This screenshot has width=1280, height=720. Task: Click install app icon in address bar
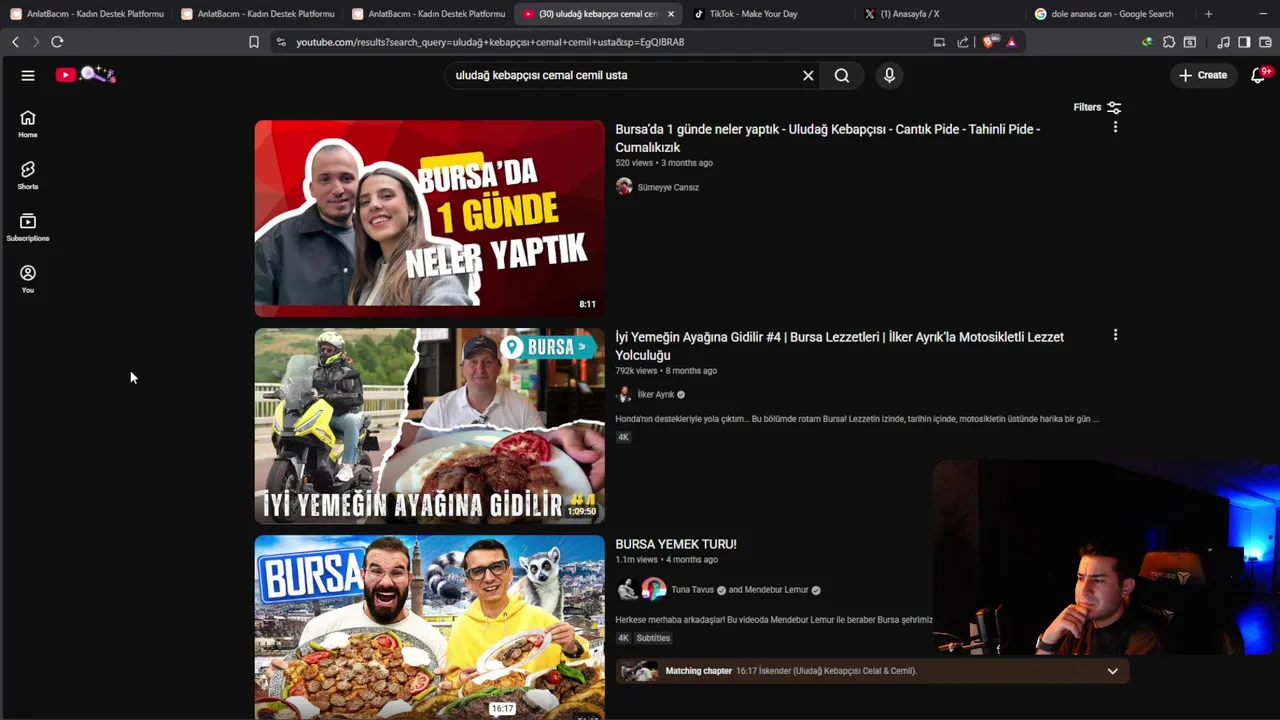939,42
